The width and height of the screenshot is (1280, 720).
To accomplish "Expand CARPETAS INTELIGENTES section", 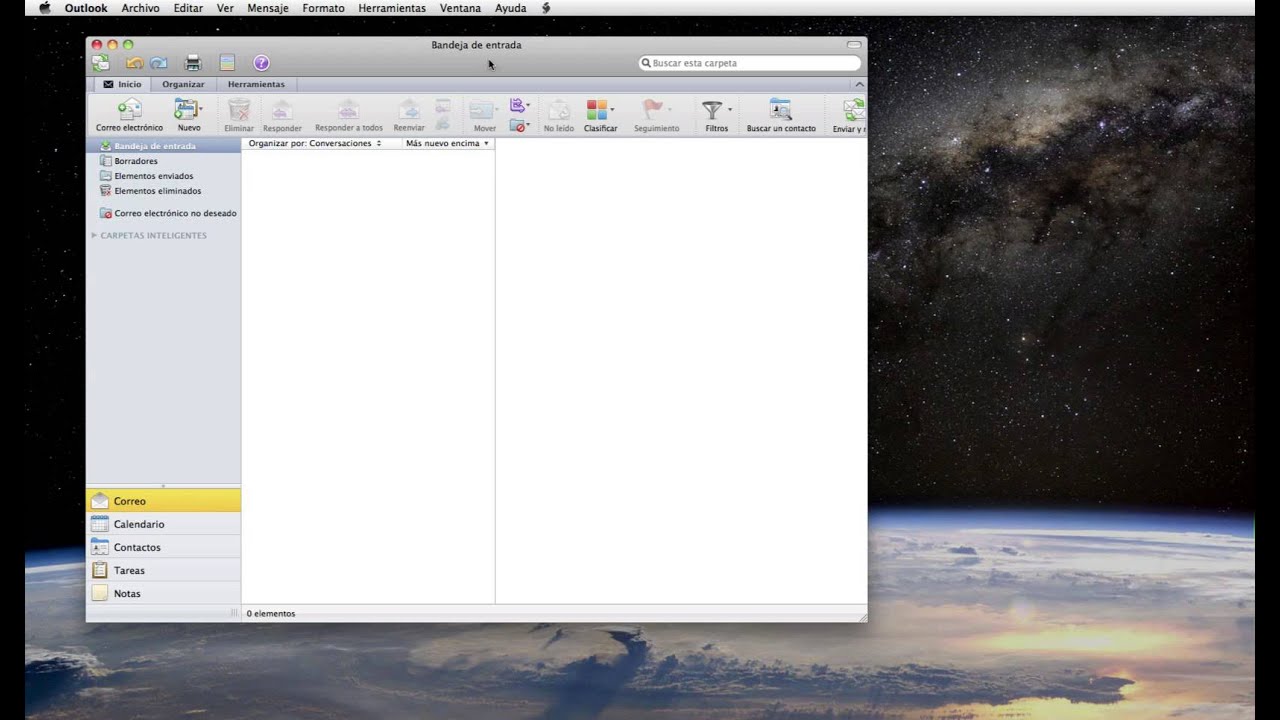I will (x=94, y=236).
